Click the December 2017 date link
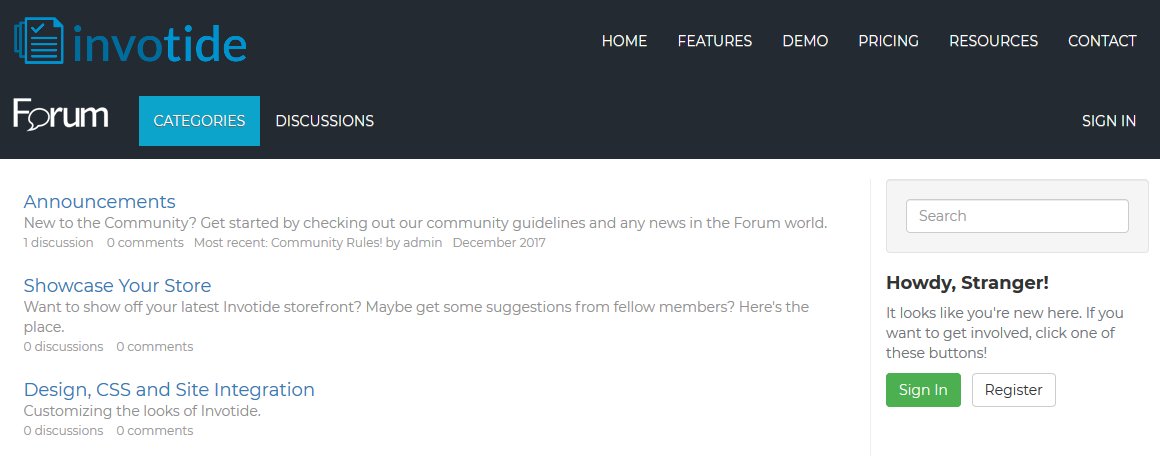Image resolution: width=1160 pixels, height=456 pixels. [499, 243]
